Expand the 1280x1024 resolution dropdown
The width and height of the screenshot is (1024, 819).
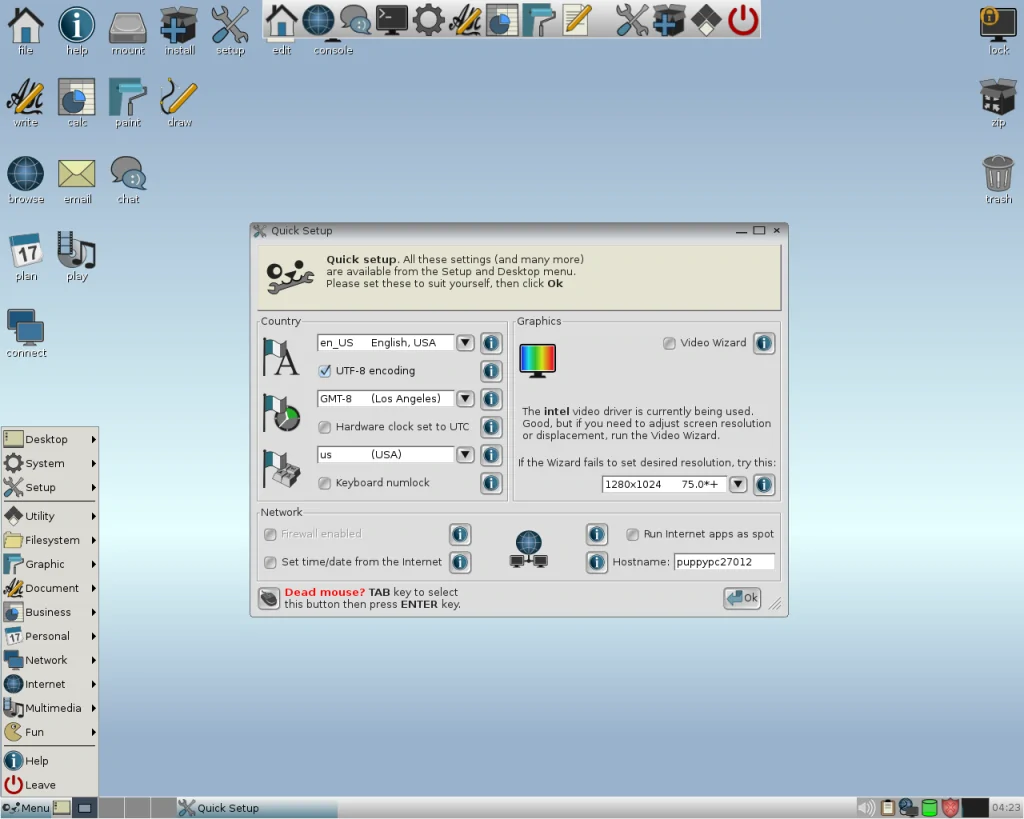[x=738, y=485]
